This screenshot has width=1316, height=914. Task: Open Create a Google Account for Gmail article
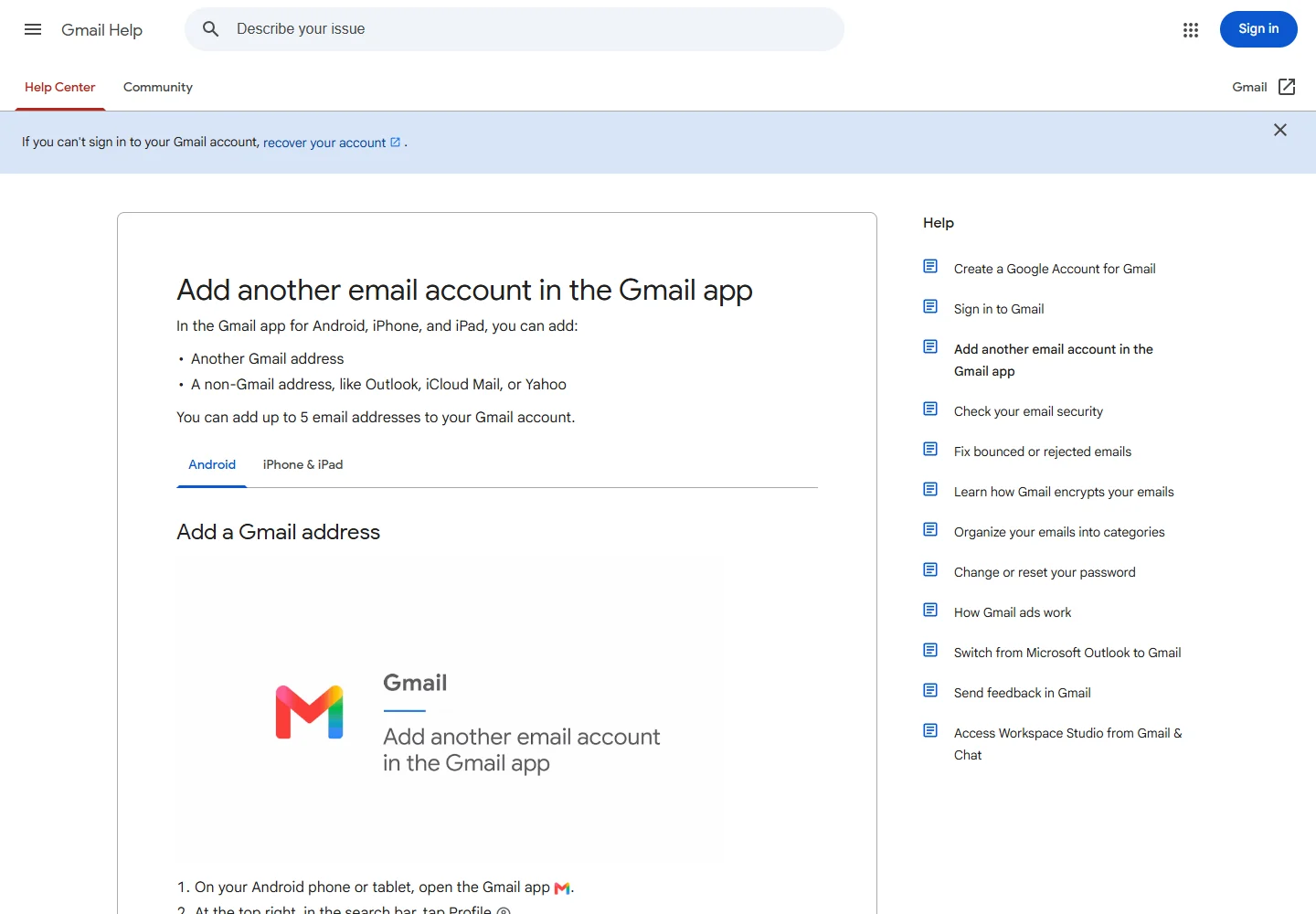1055,269
